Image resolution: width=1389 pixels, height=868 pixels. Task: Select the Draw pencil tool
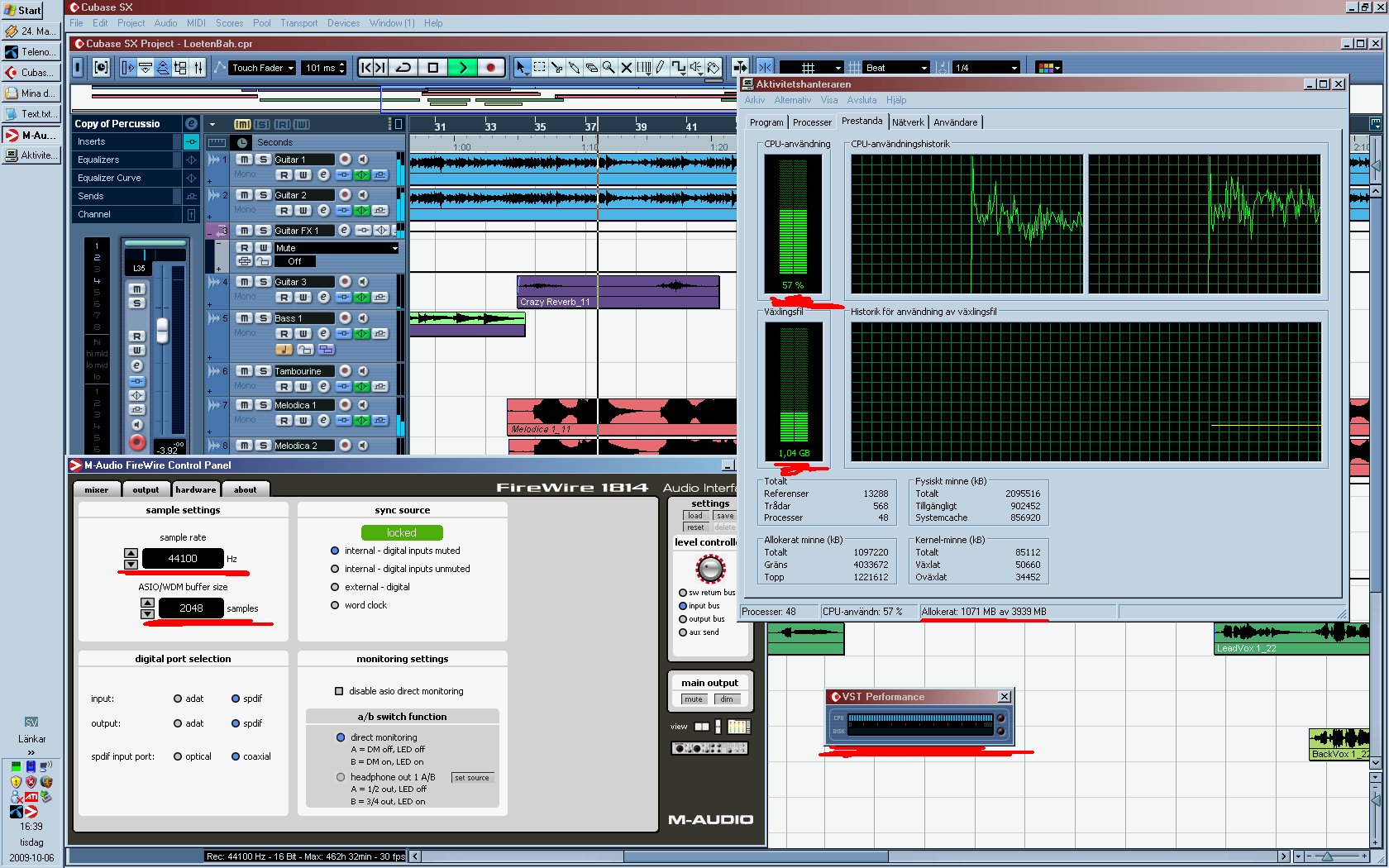click(x=661, y=68)
